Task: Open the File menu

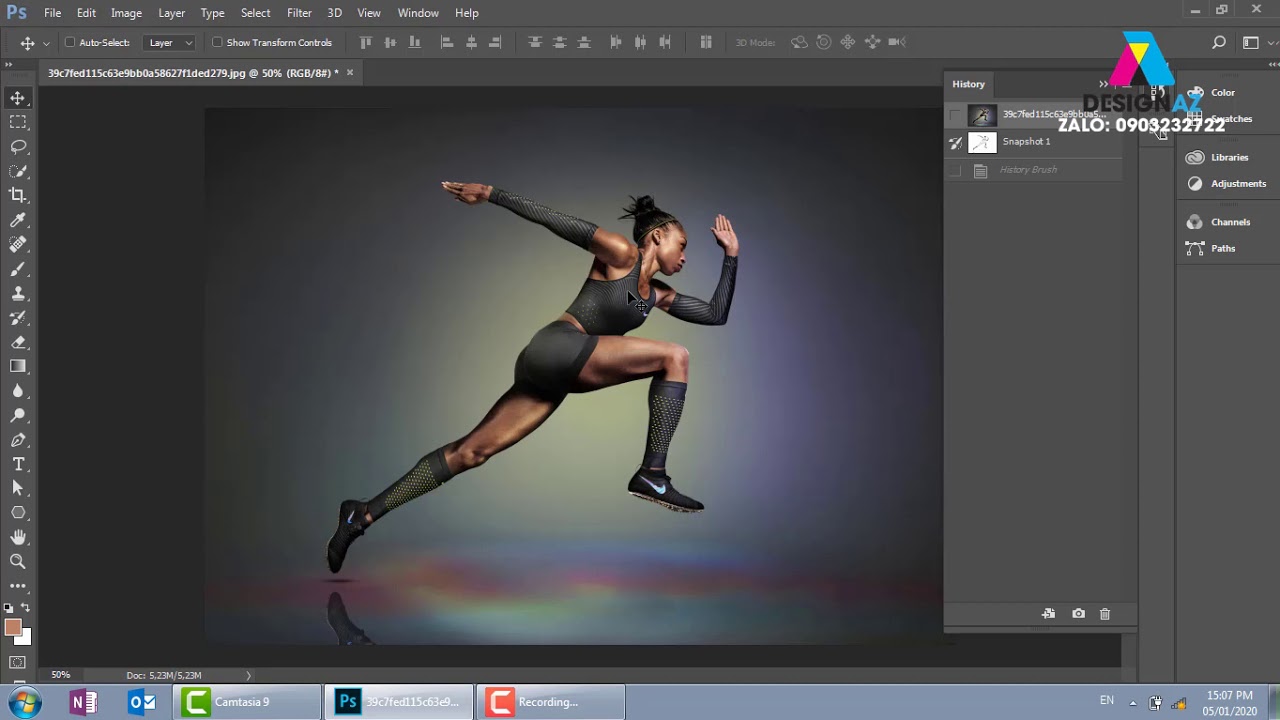Action: pos(52,13)
